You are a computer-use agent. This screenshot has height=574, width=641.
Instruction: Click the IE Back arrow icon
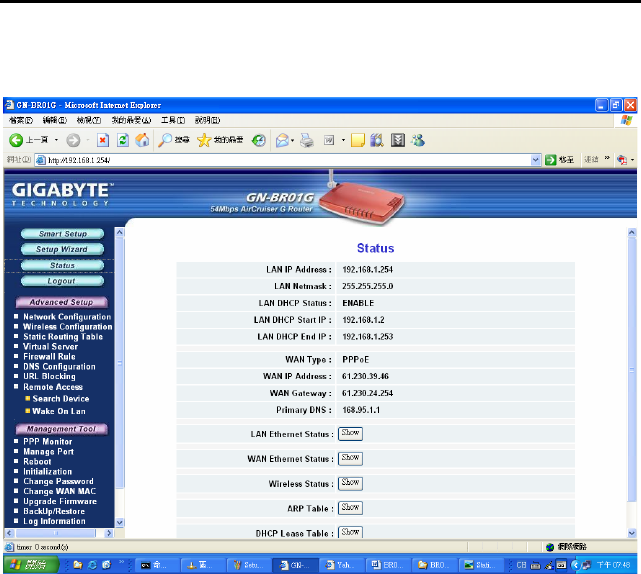[x=16, y=140]
